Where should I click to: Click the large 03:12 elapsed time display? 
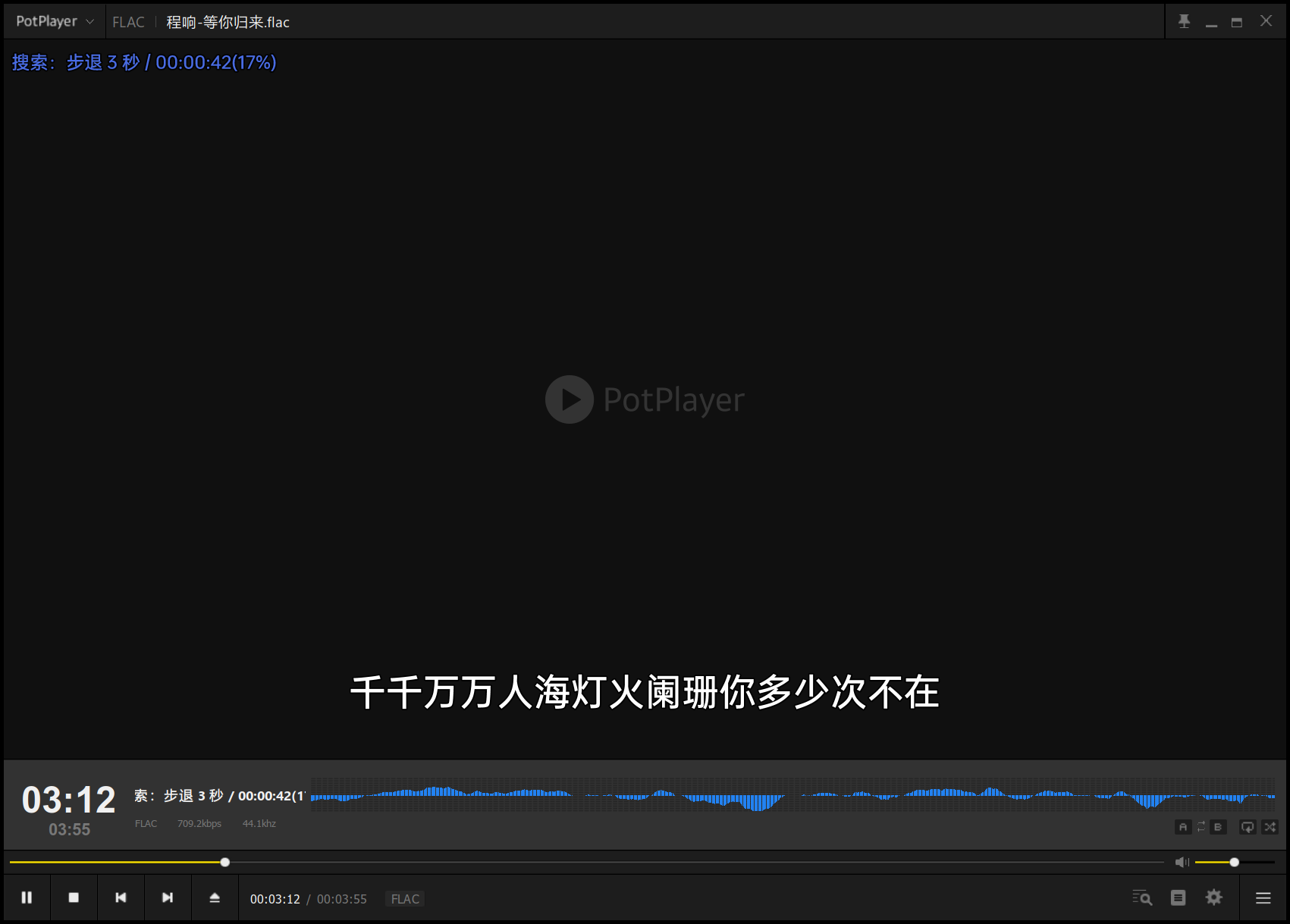pos(69,800)
